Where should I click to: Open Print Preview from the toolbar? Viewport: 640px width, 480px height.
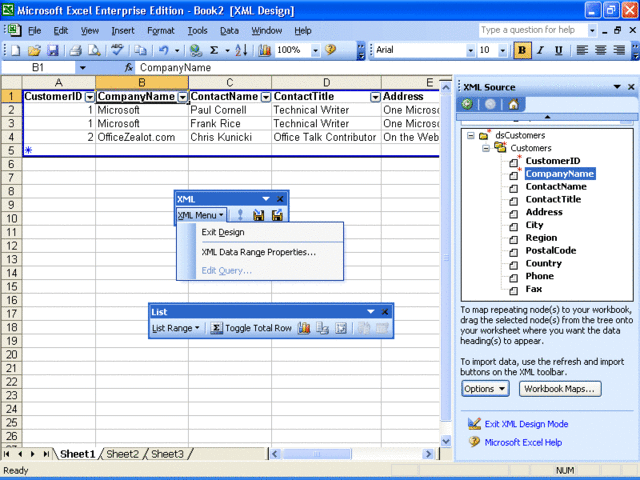(x=94, y=50)
